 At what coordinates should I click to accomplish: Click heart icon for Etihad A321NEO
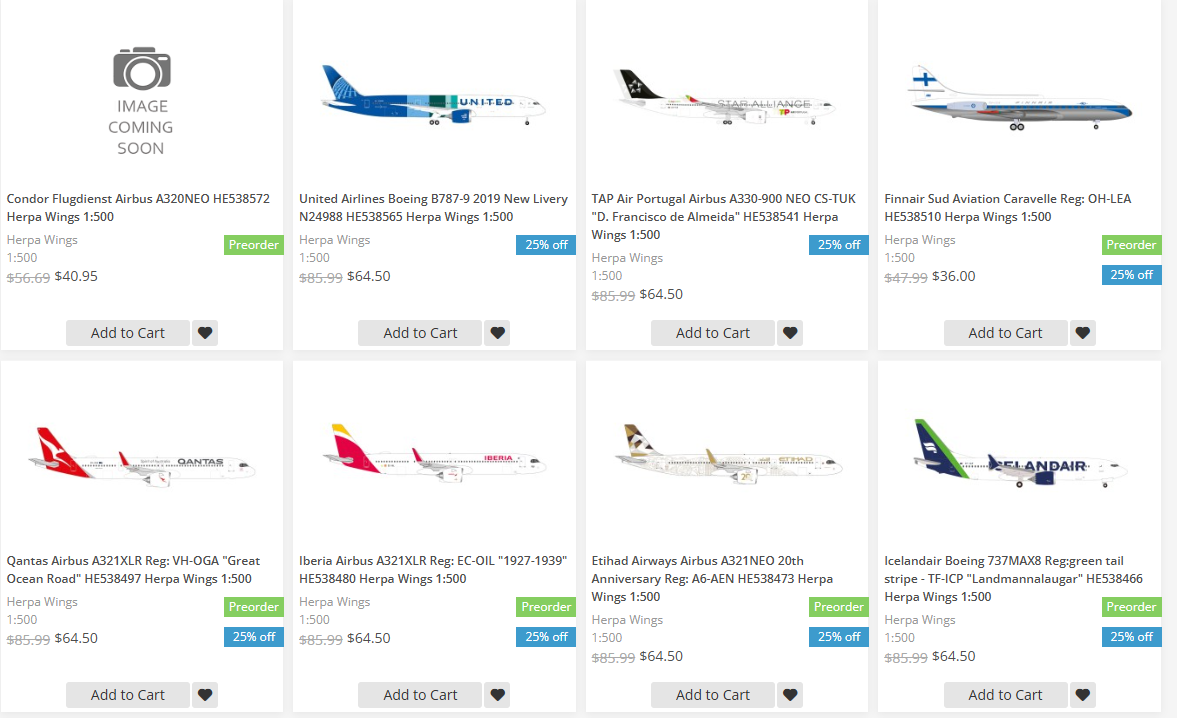point(790,695)
